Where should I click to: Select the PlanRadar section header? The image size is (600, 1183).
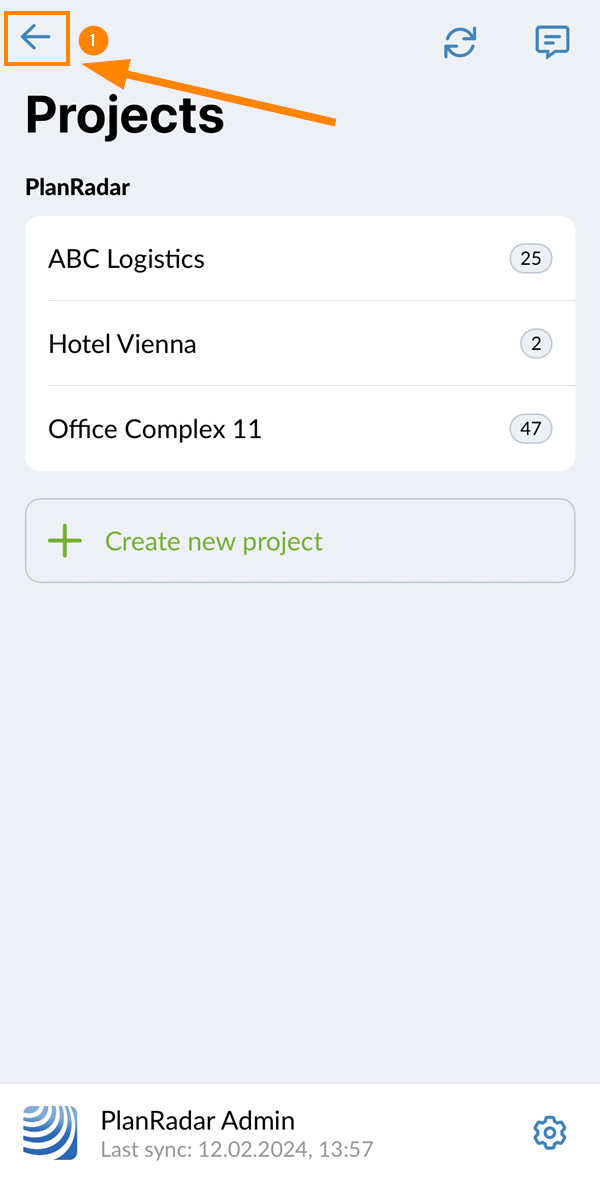77,187
